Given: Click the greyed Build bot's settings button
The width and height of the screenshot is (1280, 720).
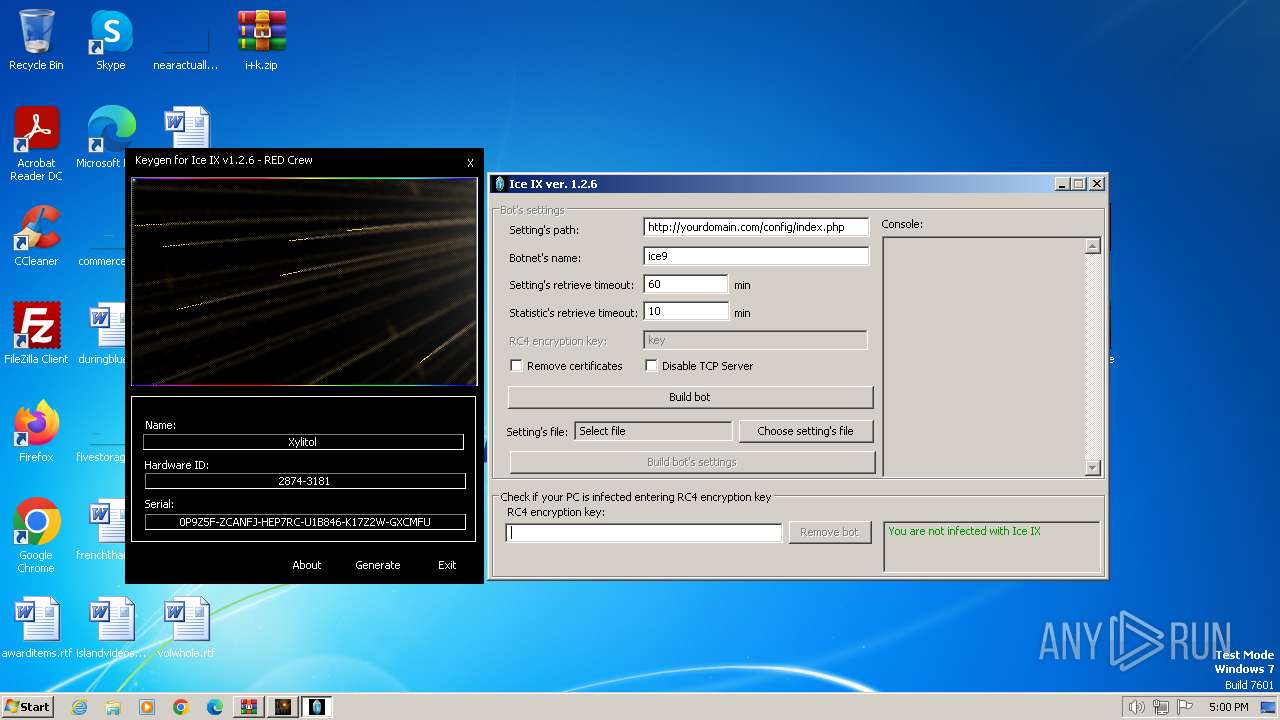Looking at the screenshot, I should point(692,462).
